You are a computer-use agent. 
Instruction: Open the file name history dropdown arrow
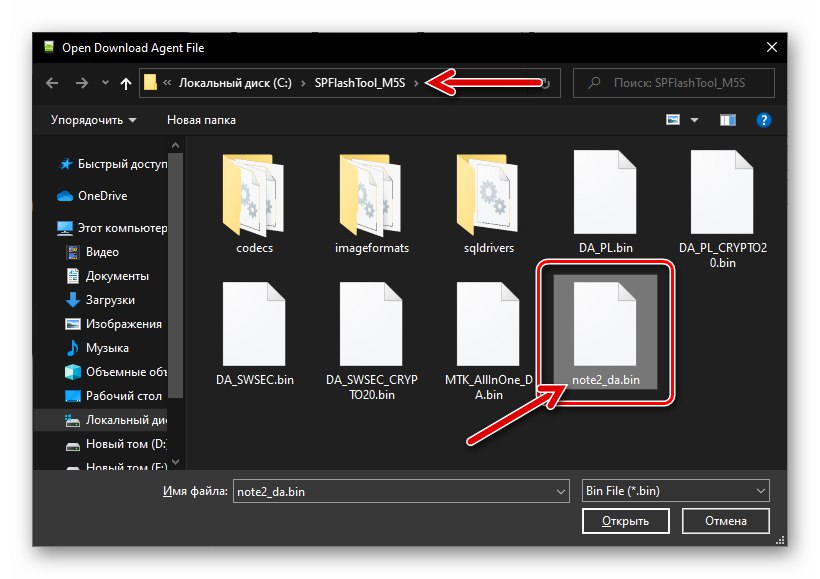tap(561, 492)
